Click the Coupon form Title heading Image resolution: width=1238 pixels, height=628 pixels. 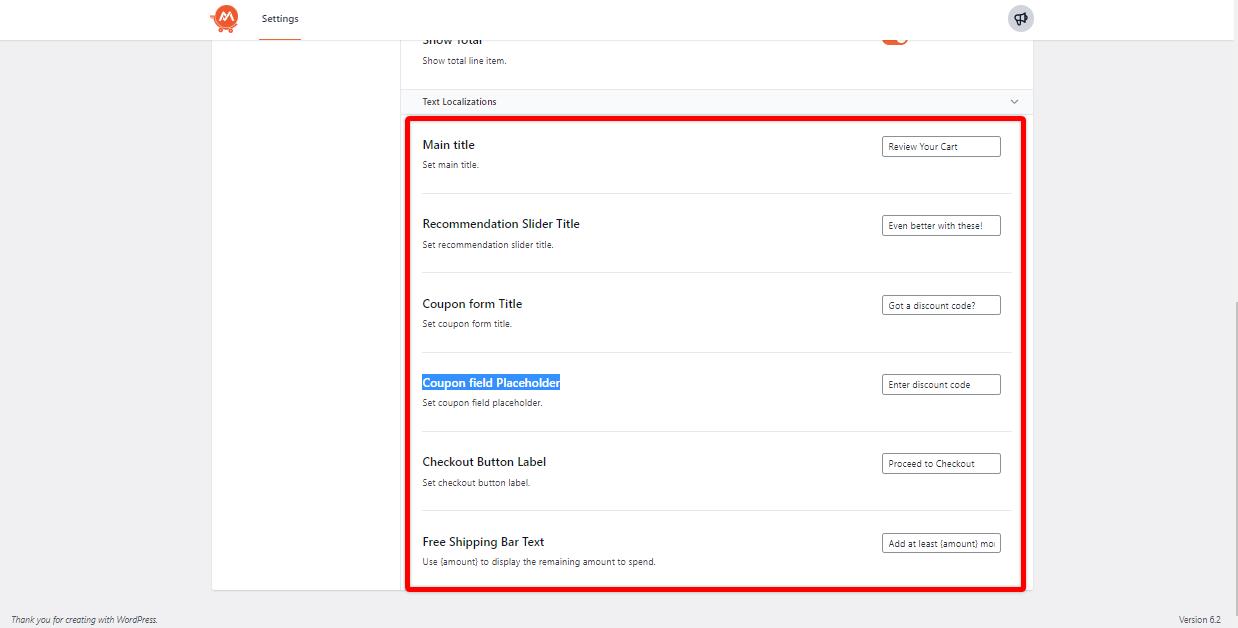(472, 304)
